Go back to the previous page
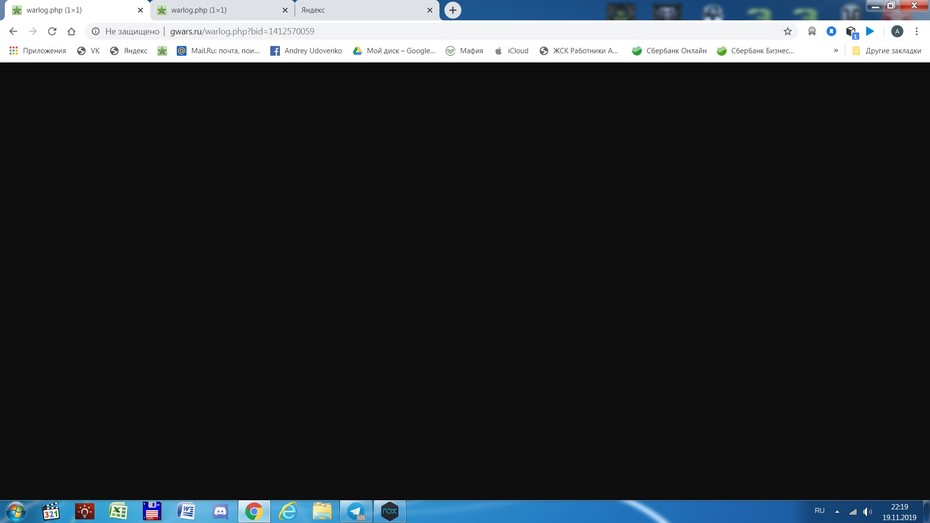The height and width of the screenshot is (523, 930). tap(13, 31)
